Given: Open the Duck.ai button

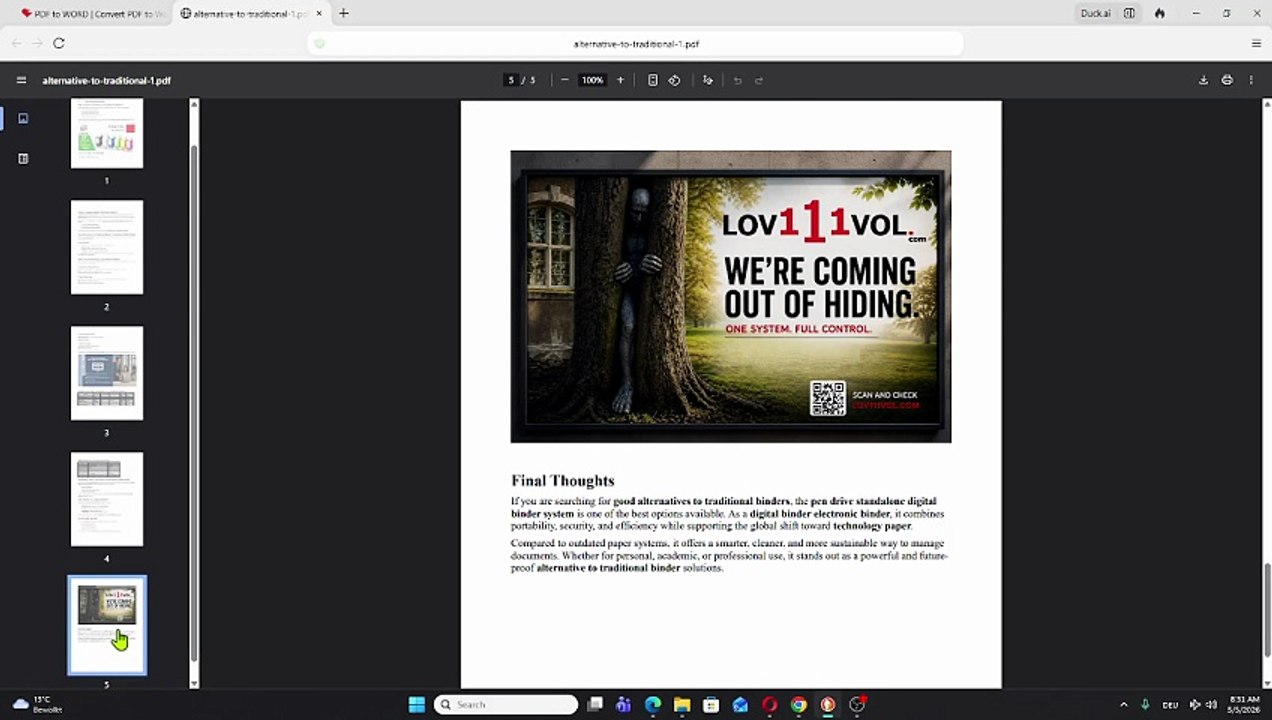Looking at the screenshot, I should point(1095,13).
